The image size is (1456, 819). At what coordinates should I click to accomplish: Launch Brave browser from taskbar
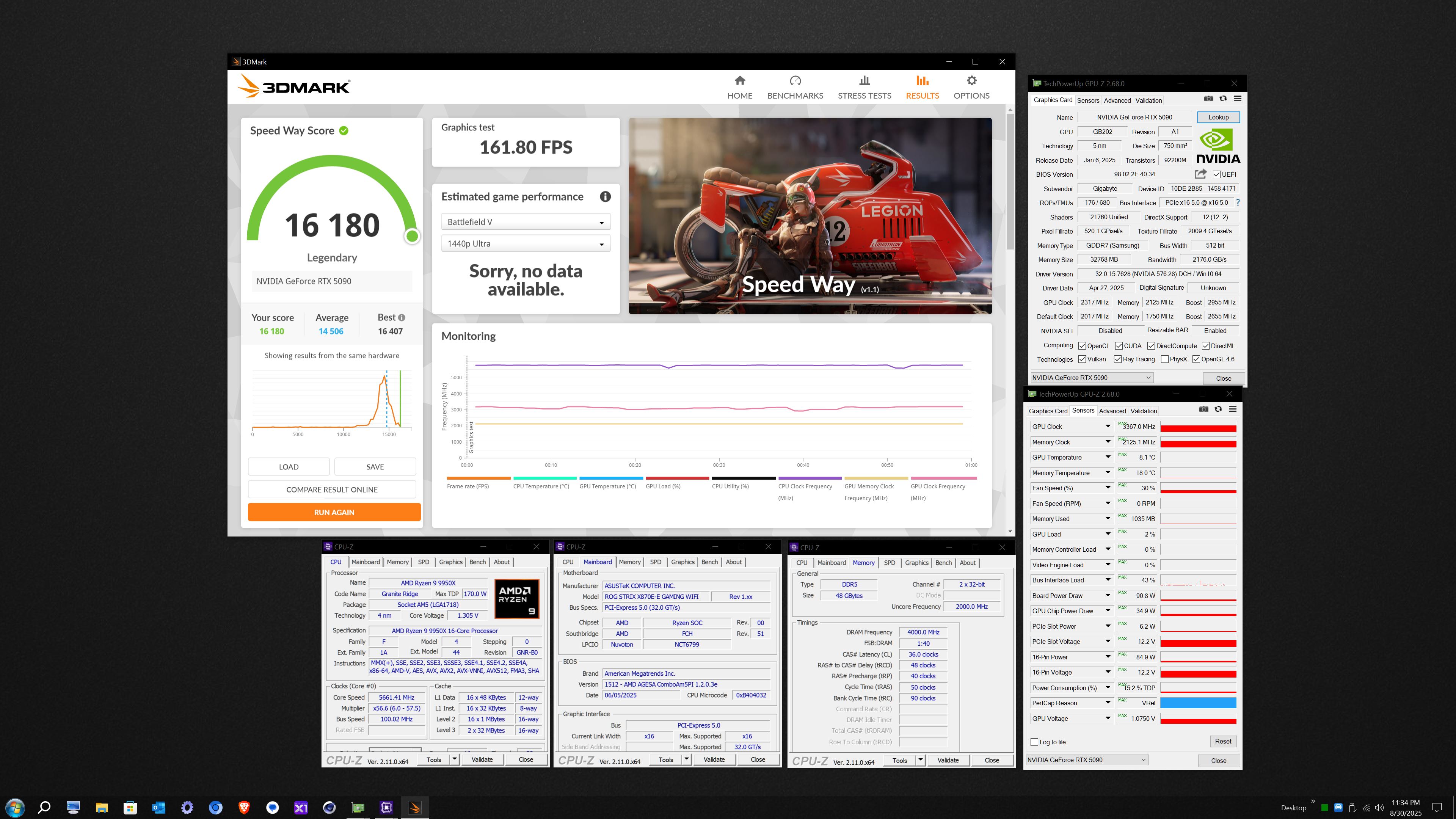click(x=244, y=807)
